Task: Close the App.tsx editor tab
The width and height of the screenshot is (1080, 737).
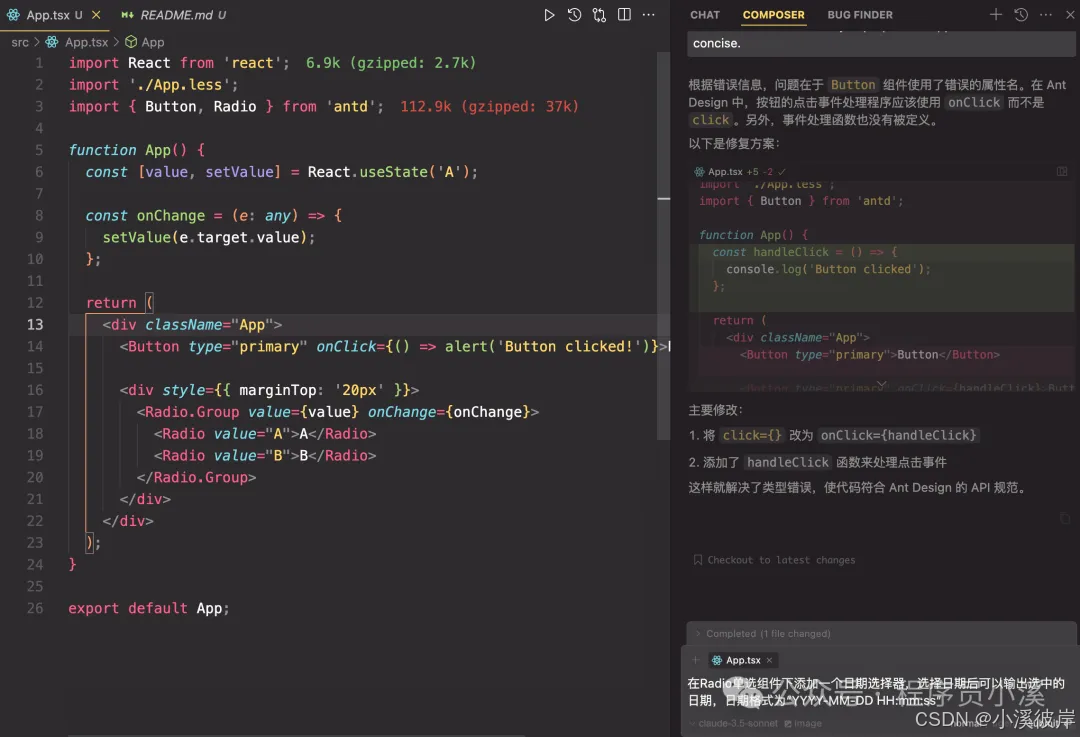Action: tap(96, 14)
